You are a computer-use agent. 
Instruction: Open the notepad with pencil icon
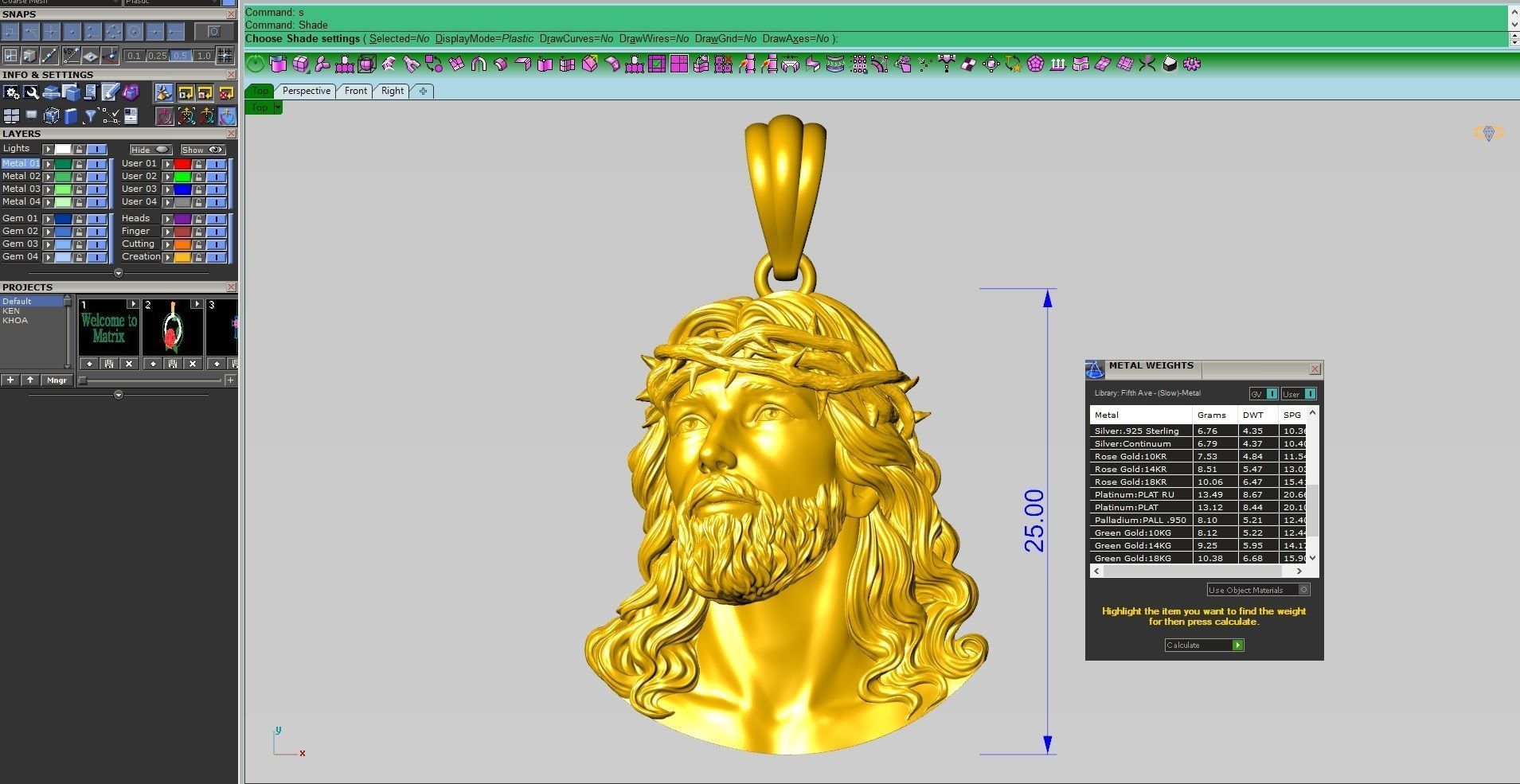110,92
